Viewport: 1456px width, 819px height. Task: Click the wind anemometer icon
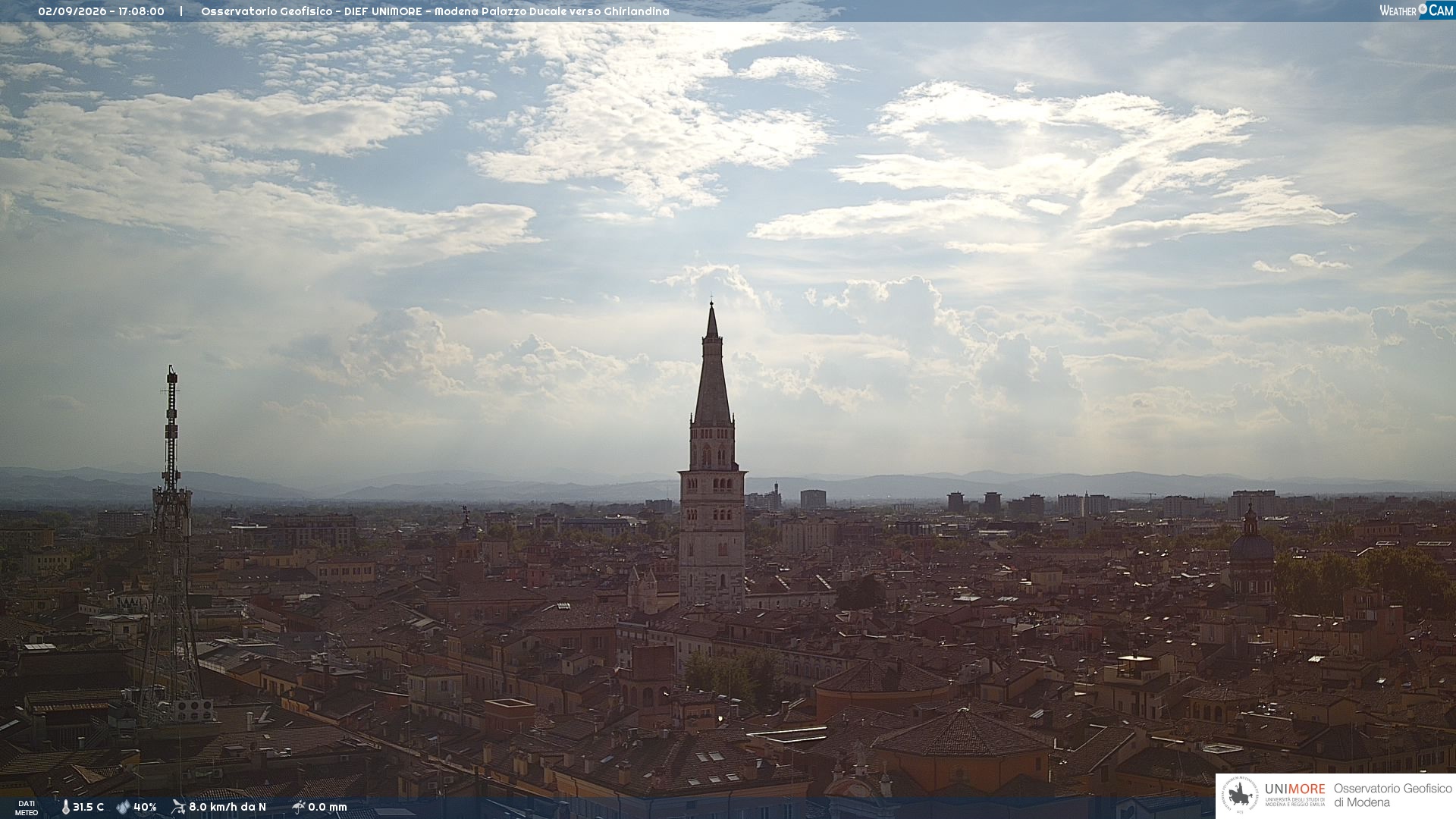click(178, 807)
